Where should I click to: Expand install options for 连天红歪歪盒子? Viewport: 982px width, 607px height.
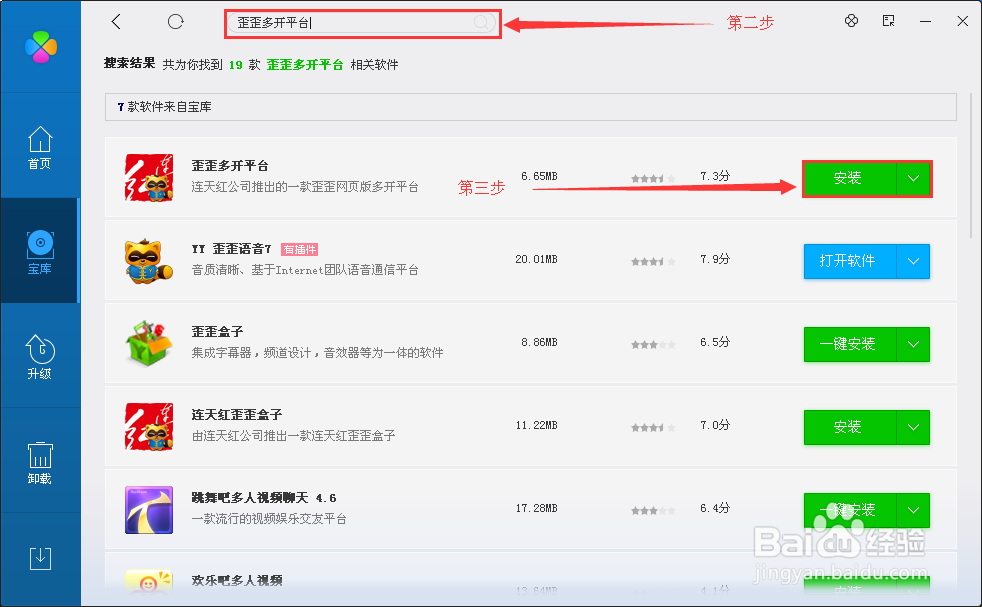(913, 427)
